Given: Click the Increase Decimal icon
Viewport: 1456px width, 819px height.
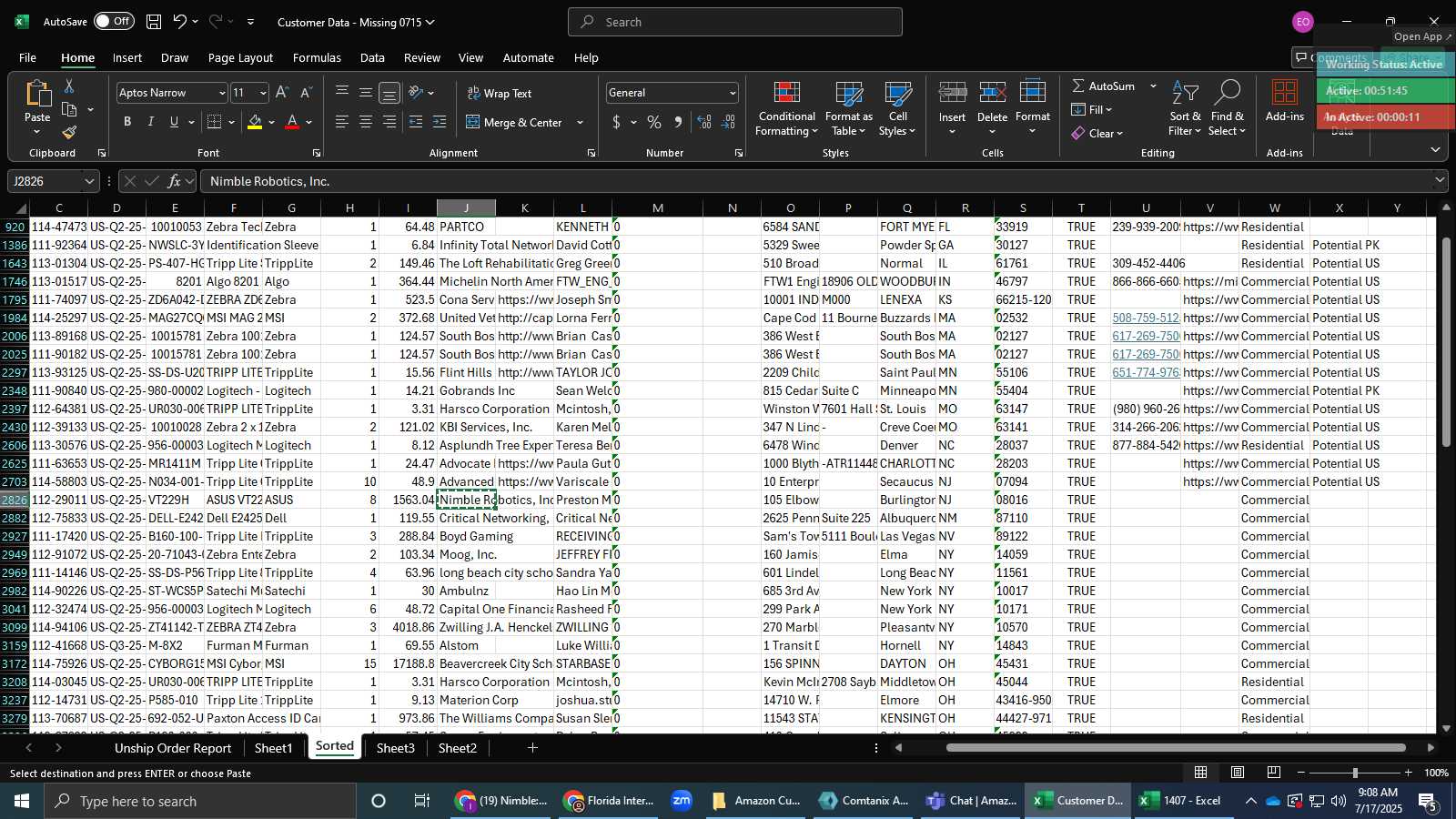Looking at the screenshot, I should pyautogui.click(x=704, y=122).
